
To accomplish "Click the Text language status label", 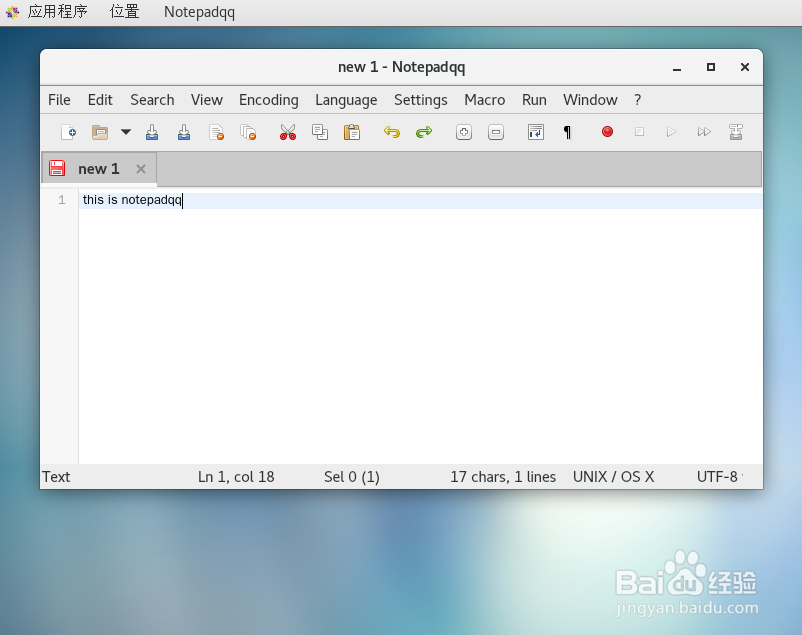I will point(56,477).
